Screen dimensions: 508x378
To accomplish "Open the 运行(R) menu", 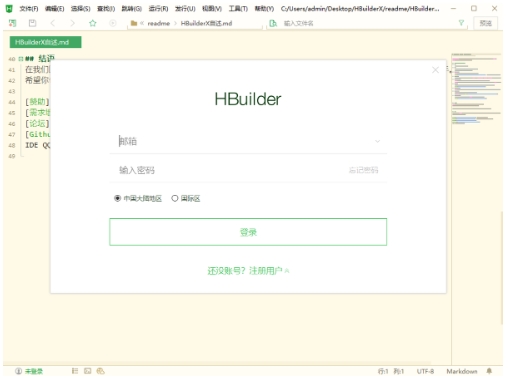I will [158, 9].
